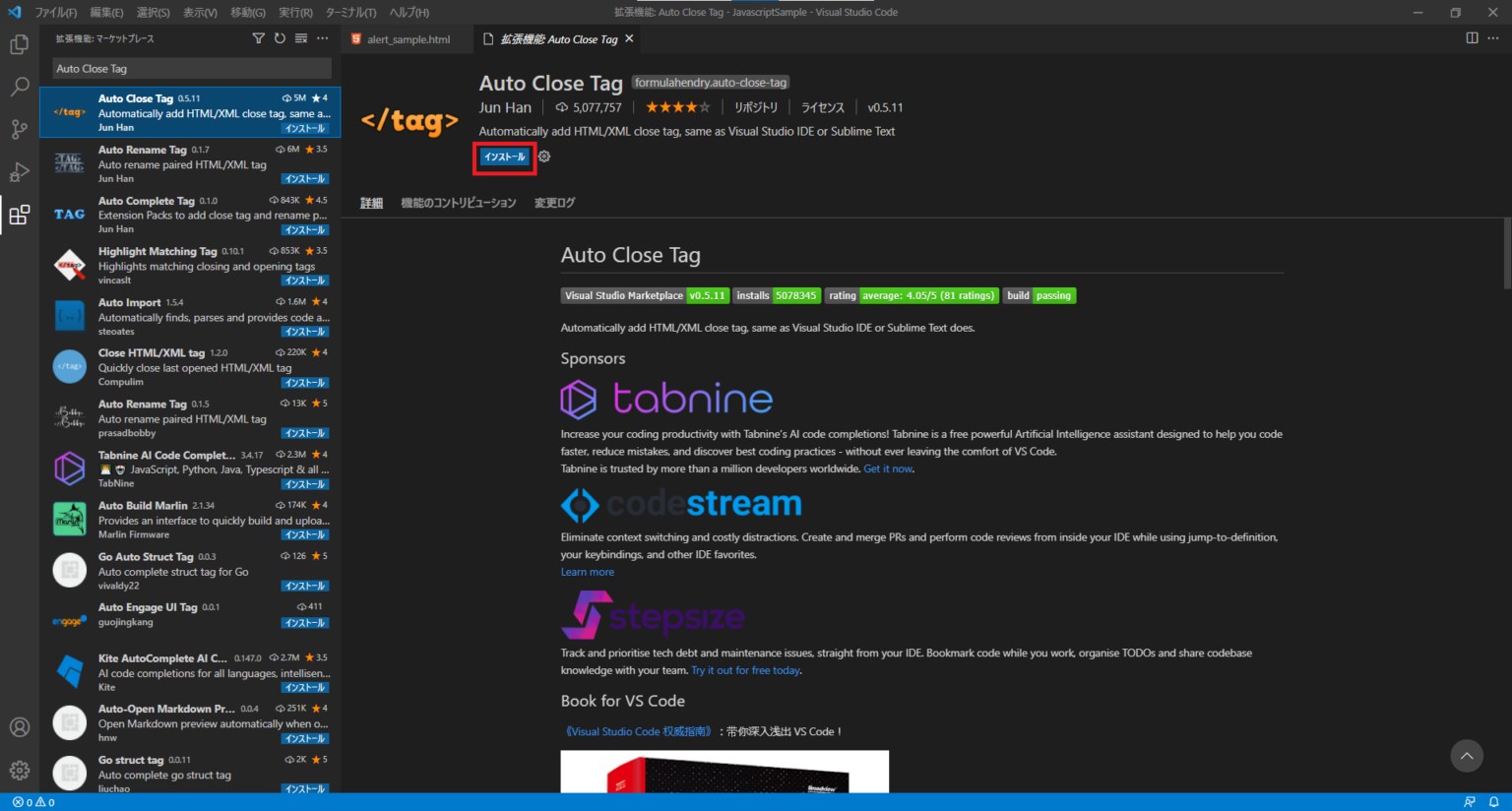Image resolution: width=1512 pixels, height=811 pixels.
Task: Open the Explorer view in the activity bar
Action: (20, 44)
